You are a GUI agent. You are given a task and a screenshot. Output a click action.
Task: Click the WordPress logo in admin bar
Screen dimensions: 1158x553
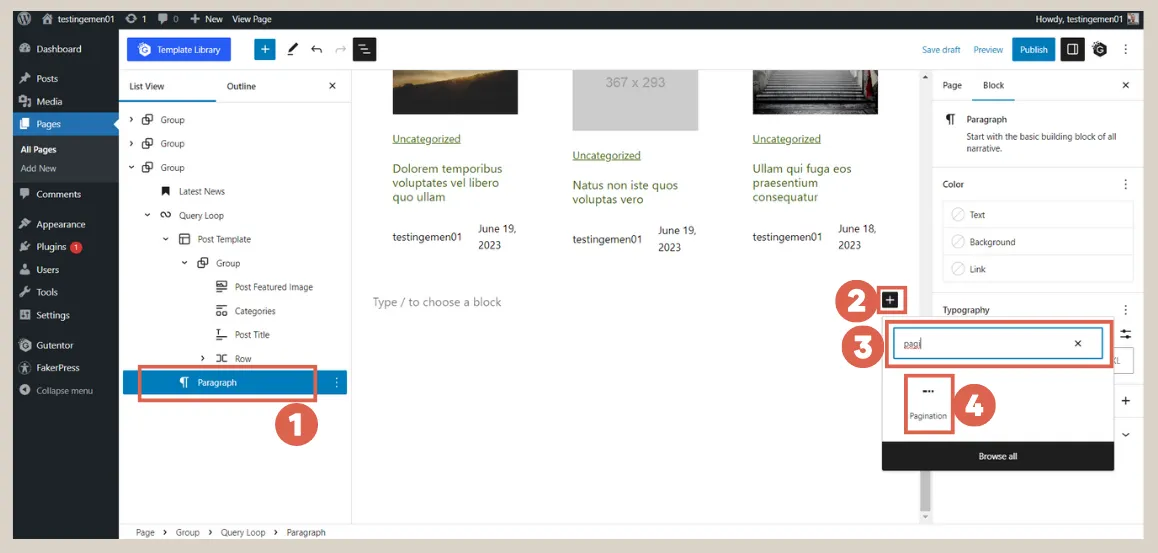click(24, 19)
